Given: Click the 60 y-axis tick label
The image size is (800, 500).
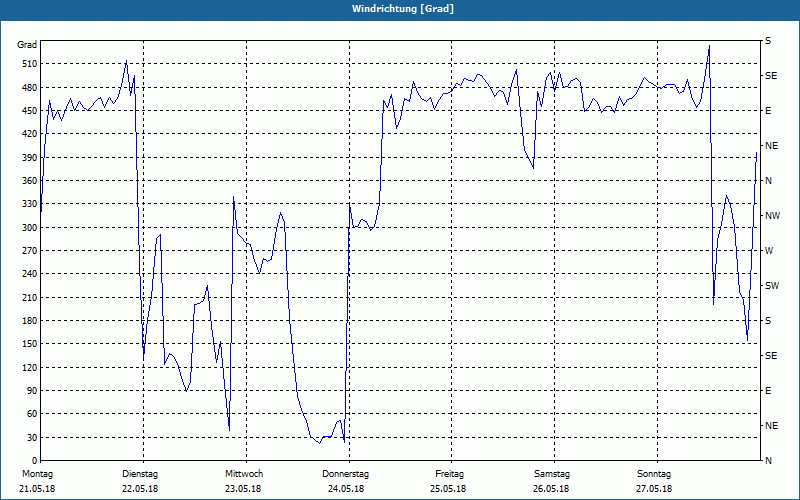Looking at the screenshot, I should (x=32, y=414).
